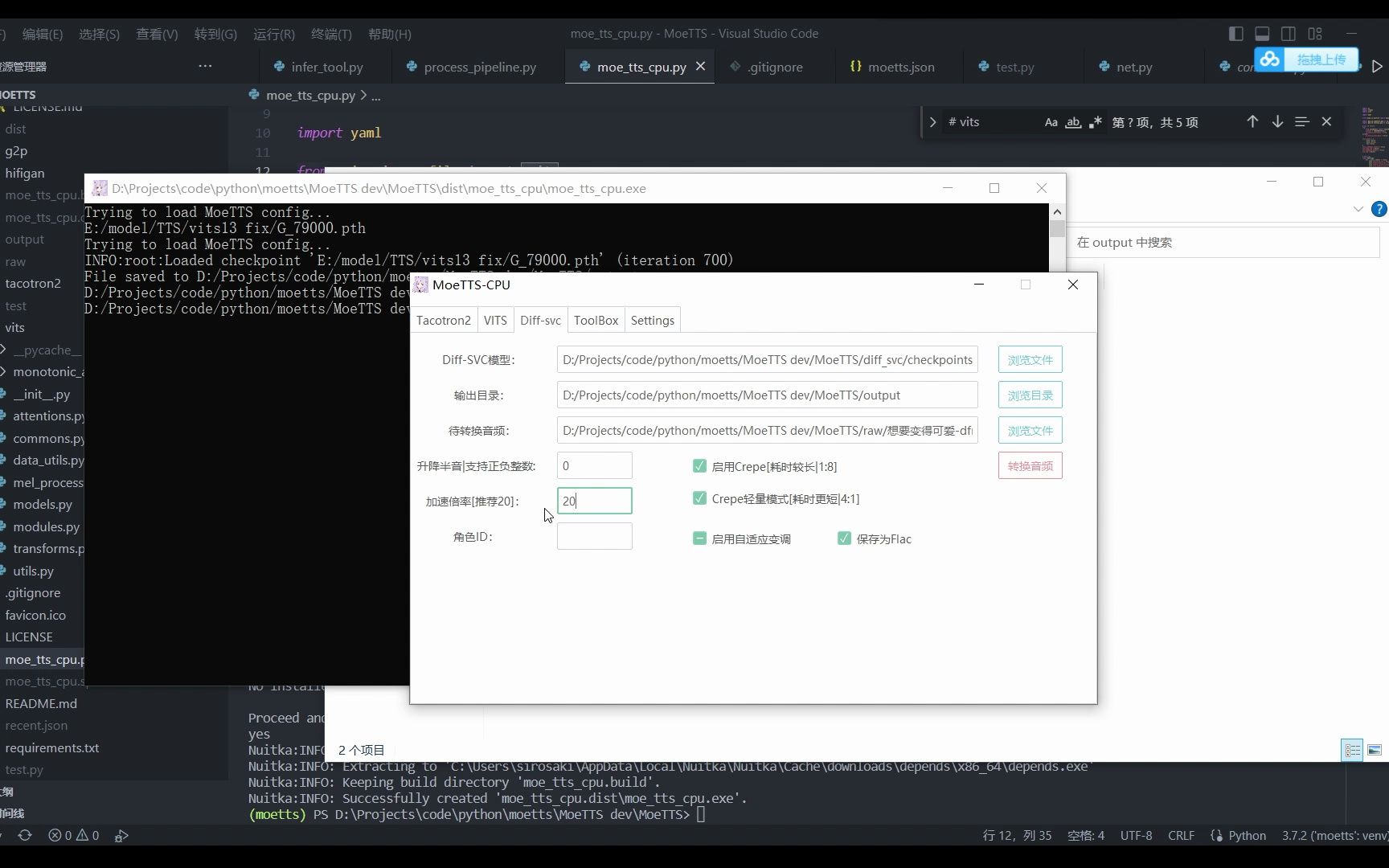1389x868 pixels.
Task: Open the 查看(V) menu
Action: point(157,34)
